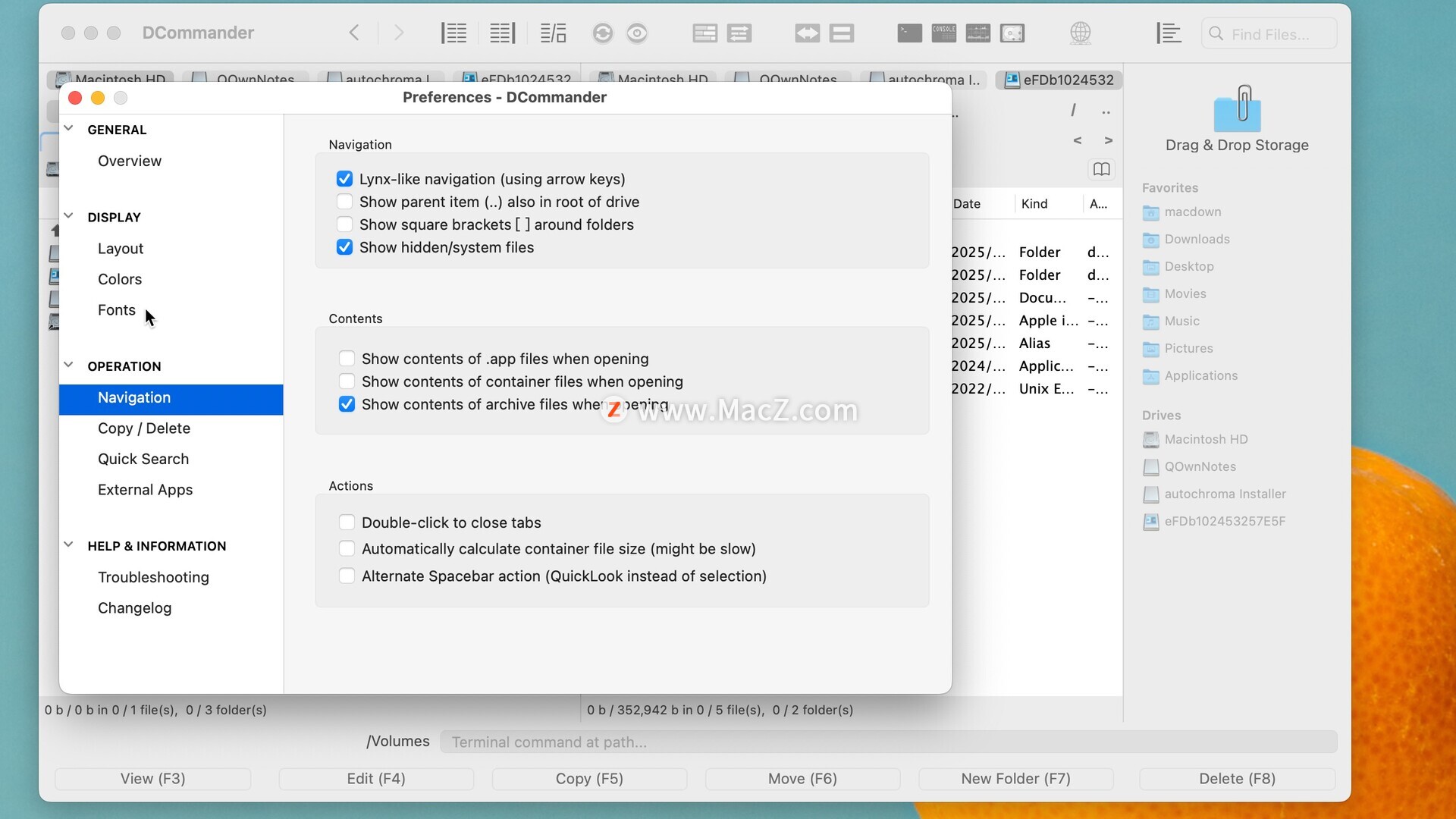This screenshot has height=819, width=1456.
Task: Click the deselect files toolbar icon
Action: [739, 33]
